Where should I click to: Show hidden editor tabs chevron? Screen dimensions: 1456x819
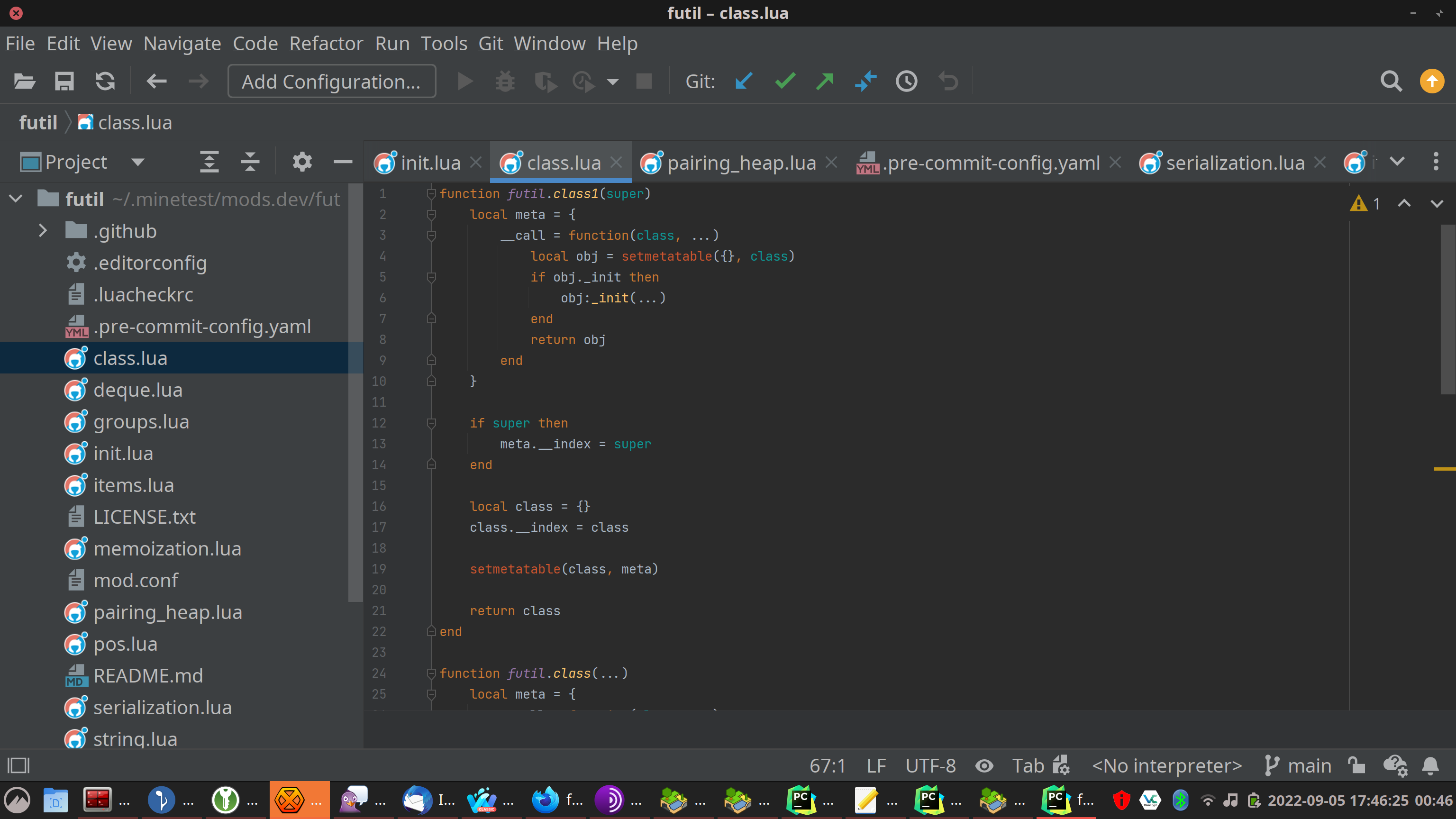(1397, 162)
